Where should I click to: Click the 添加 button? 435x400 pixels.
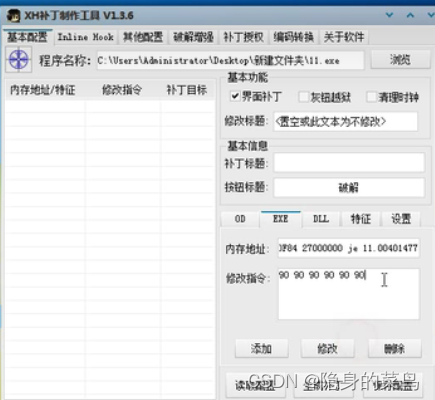point(261,349)
